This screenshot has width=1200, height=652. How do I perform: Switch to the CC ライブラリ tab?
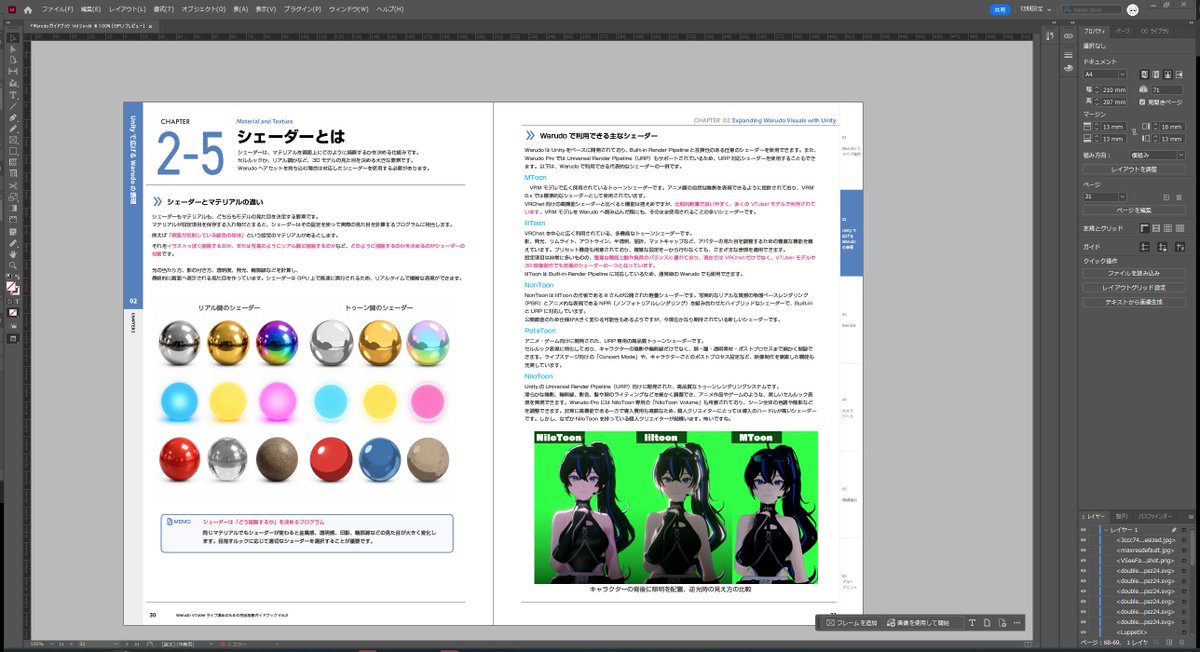pos(1155,31)
